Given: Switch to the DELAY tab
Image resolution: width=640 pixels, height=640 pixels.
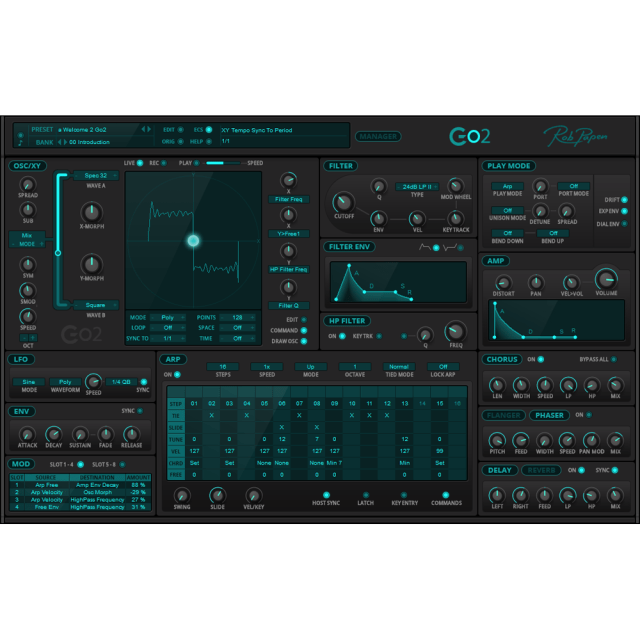Looking at the screenshot, I should (500, 470).
